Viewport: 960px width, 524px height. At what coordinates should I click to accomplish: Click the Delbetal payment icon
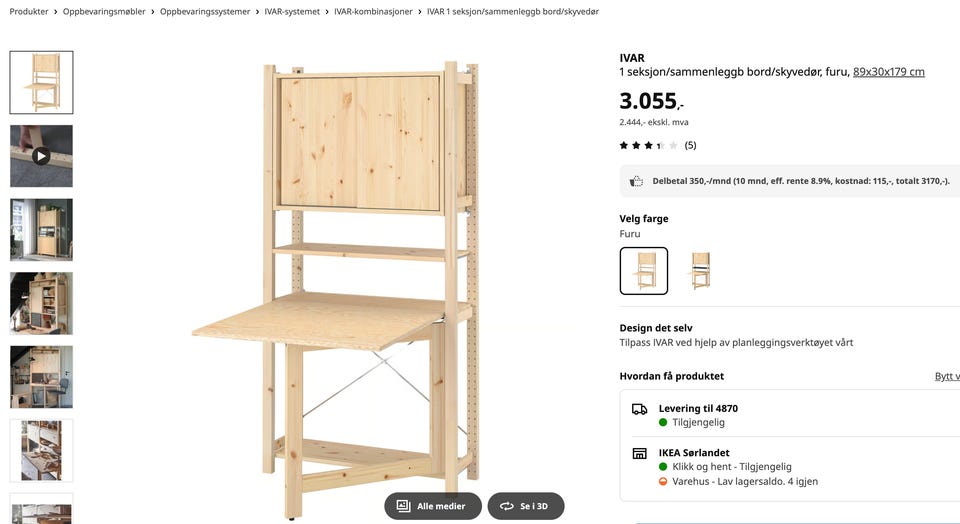(637, 181)
